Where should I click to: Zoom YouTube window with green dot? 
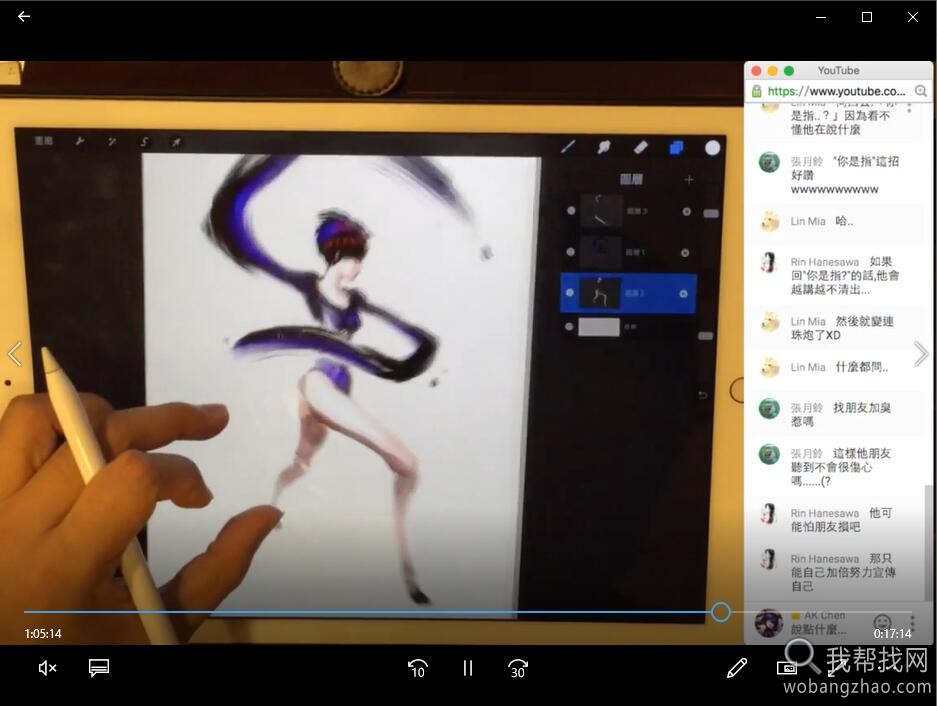point(789,71)
